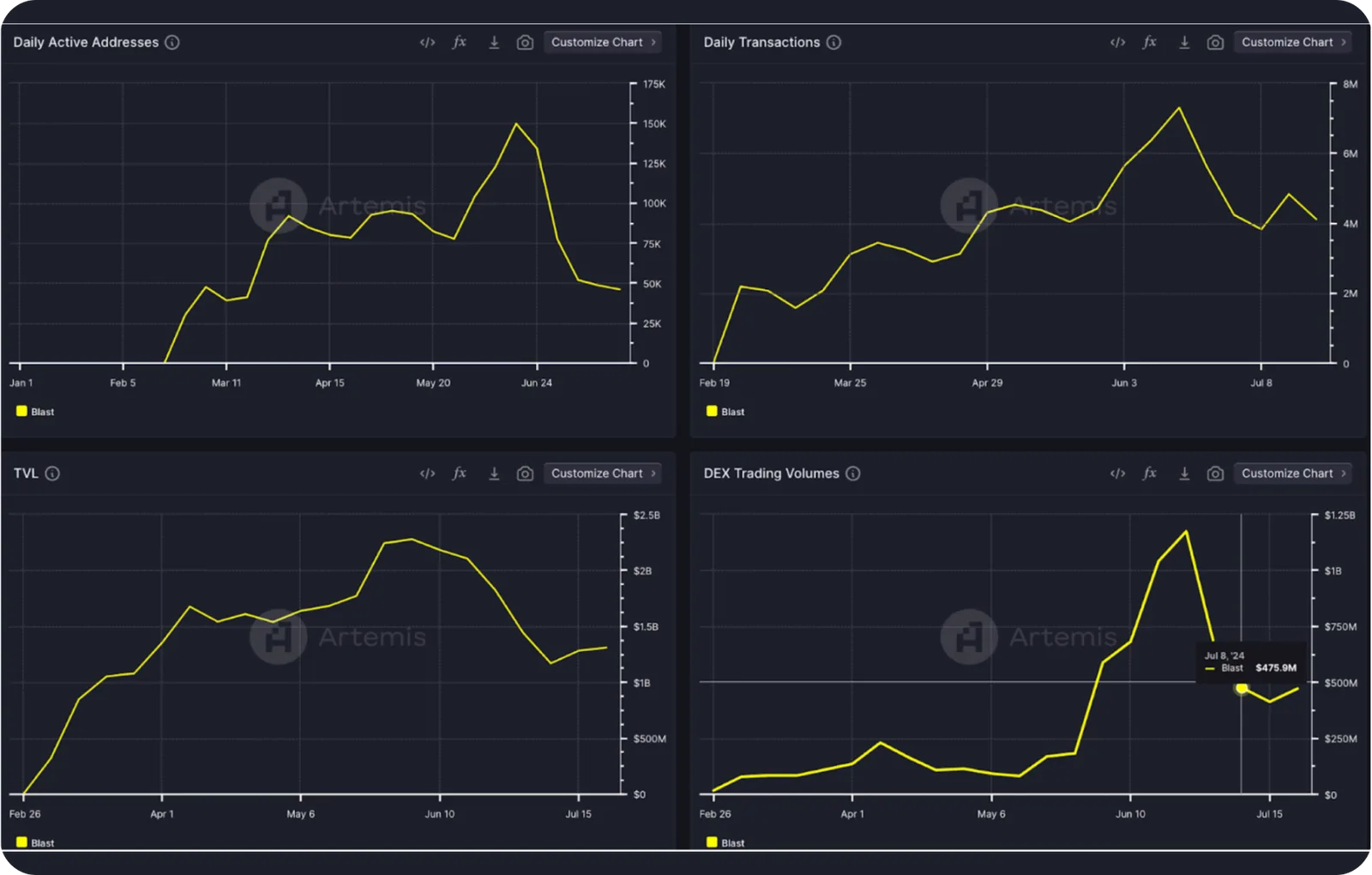Viewport: 1372px width, 875px height.
Task: Toggle Blast series in Daily Transactions legend
Action: click(x=725, y=412)
